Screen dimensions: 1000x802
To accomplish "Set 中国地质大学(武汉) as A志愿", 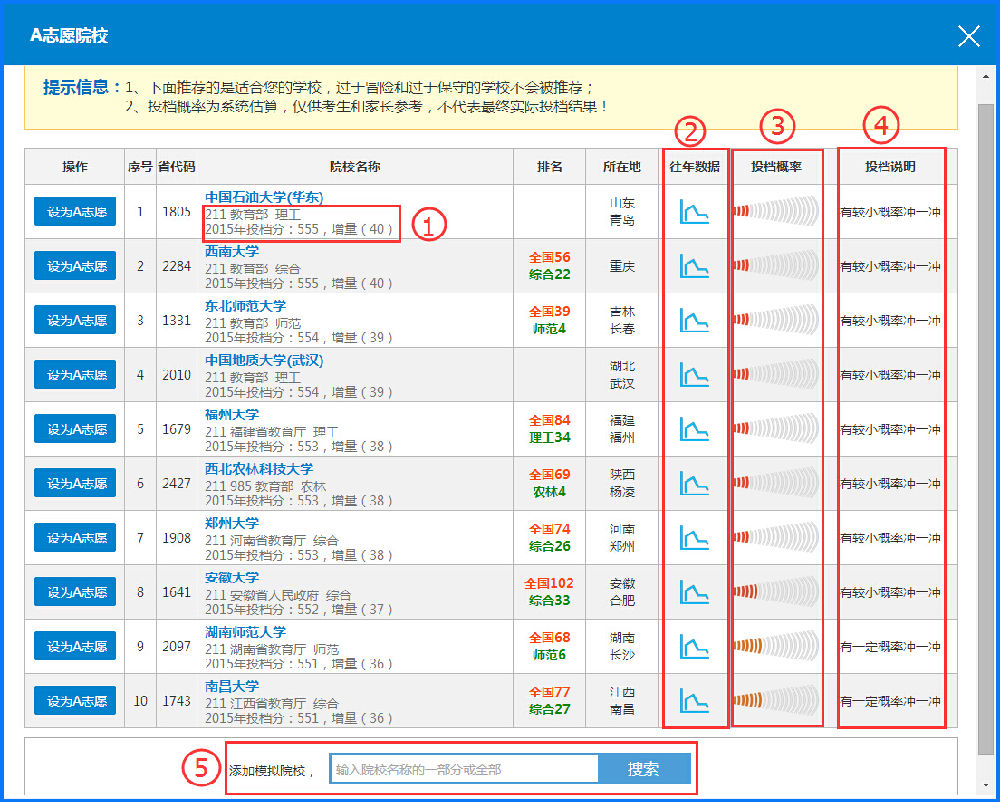I will point(75,374).
